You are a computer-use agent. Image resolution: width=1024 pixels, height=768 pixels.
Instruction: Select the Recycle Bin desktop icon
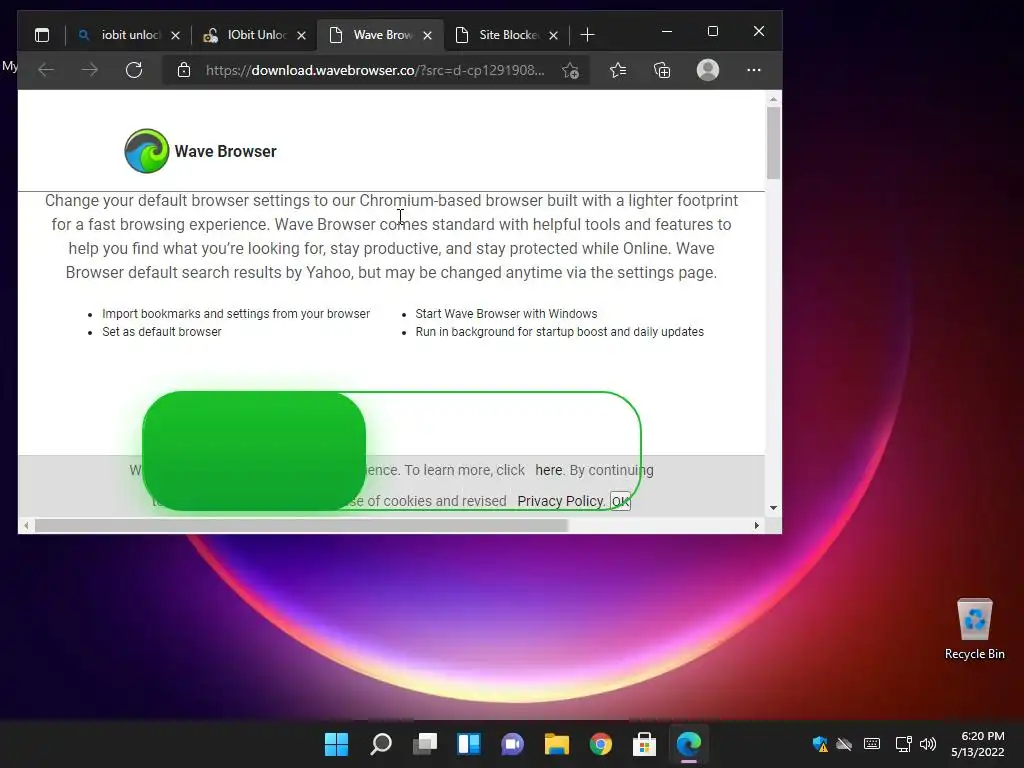pyautogui.click(x=974, y=629)
